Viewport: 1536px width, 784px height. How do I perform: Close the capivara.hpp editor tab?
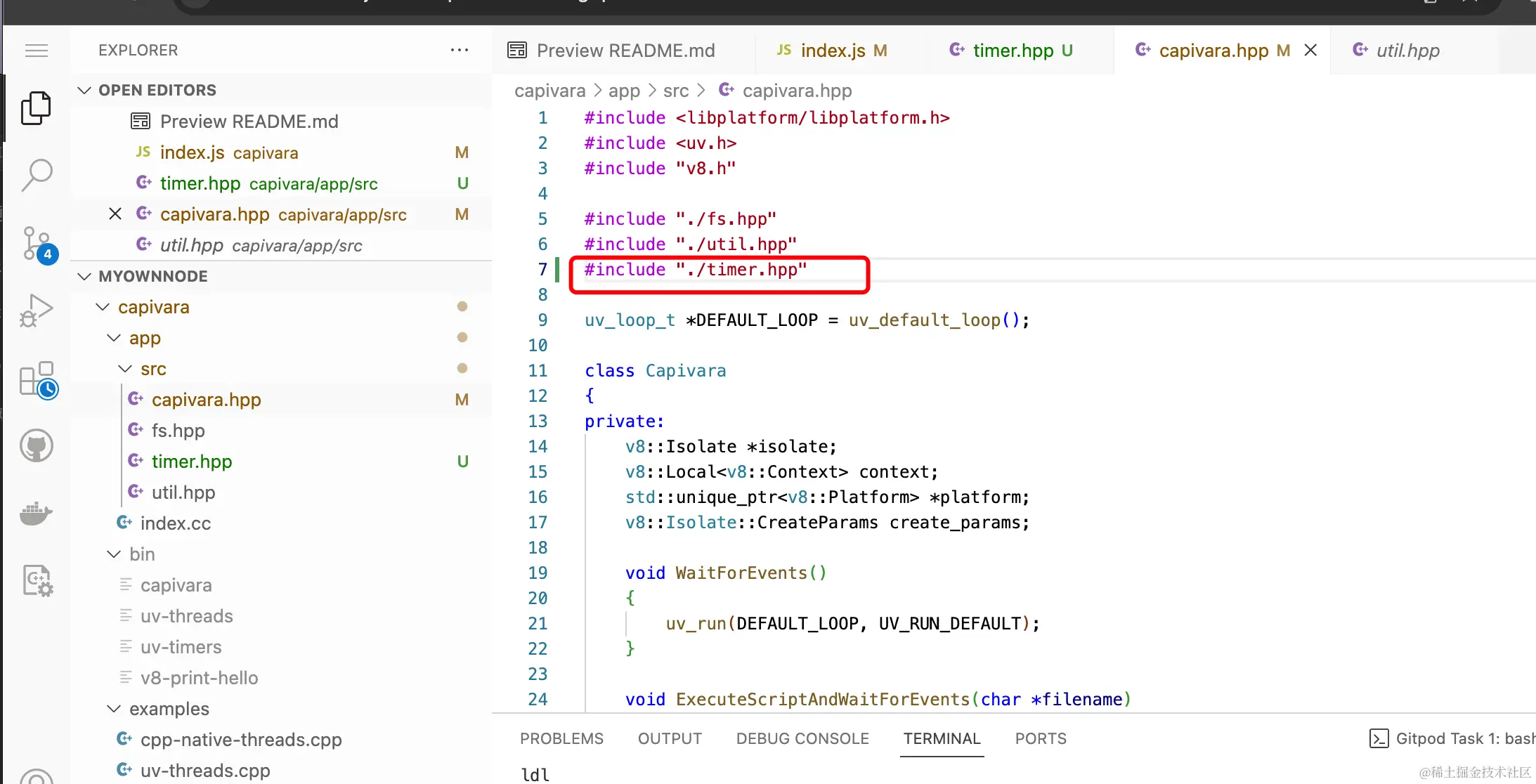[x=1310, y=51]
